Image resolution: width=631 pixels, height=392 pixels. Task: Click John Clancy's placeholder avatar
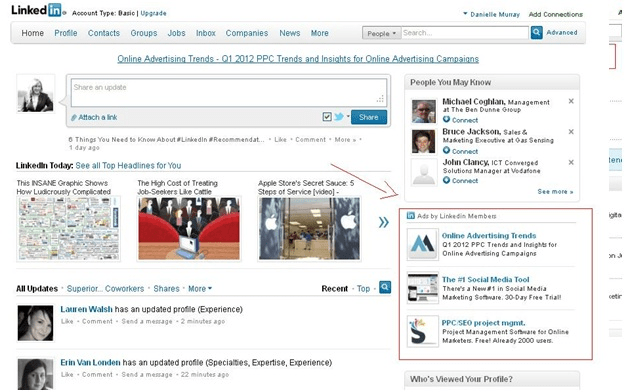[423, 172]
